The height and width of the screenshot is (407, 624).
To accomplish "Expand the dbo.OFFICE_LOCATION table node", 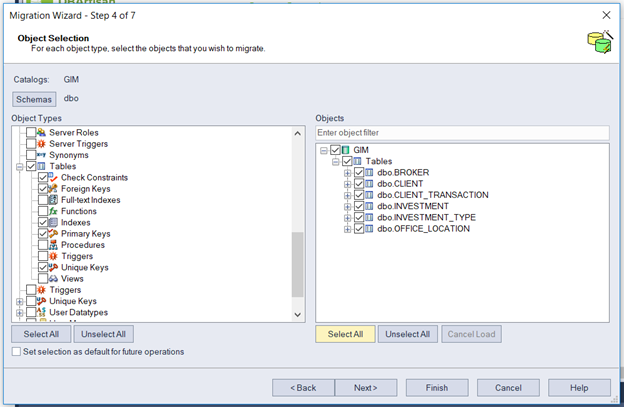I will [347, 229].
